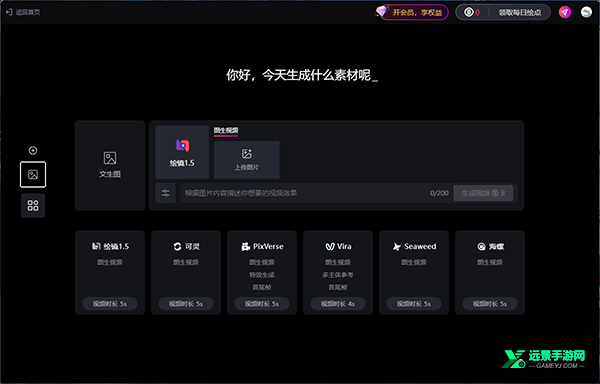Image resolution: width=600 pixels, height=384 pixels.
Task: Click the 上传图片 upload tile
Action: 246,160
